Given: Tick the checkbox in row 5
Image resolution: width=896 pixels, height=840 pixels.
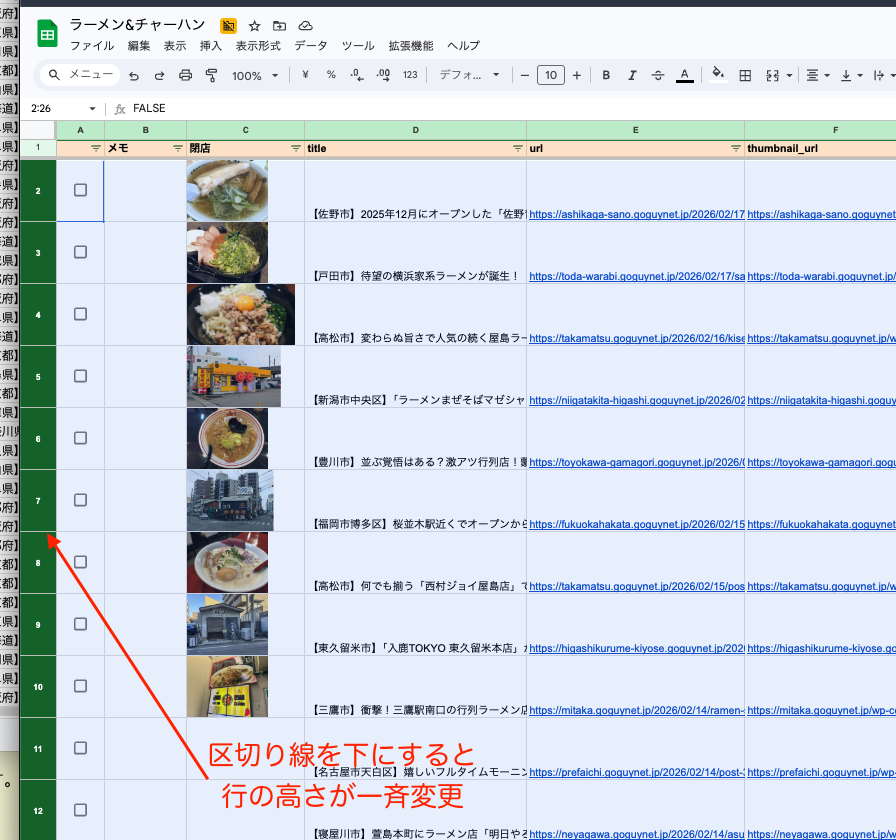Looking at the screenshot, I should coord(81,376).
